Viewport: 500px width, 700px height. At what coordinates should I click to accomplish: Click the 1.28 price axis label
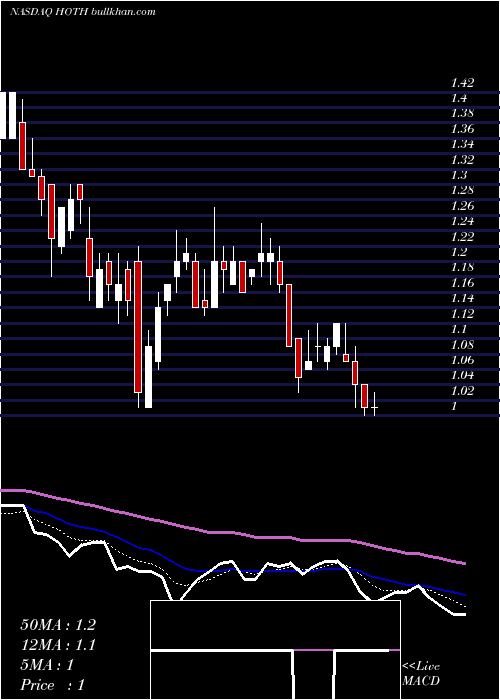tap(462, 191)
